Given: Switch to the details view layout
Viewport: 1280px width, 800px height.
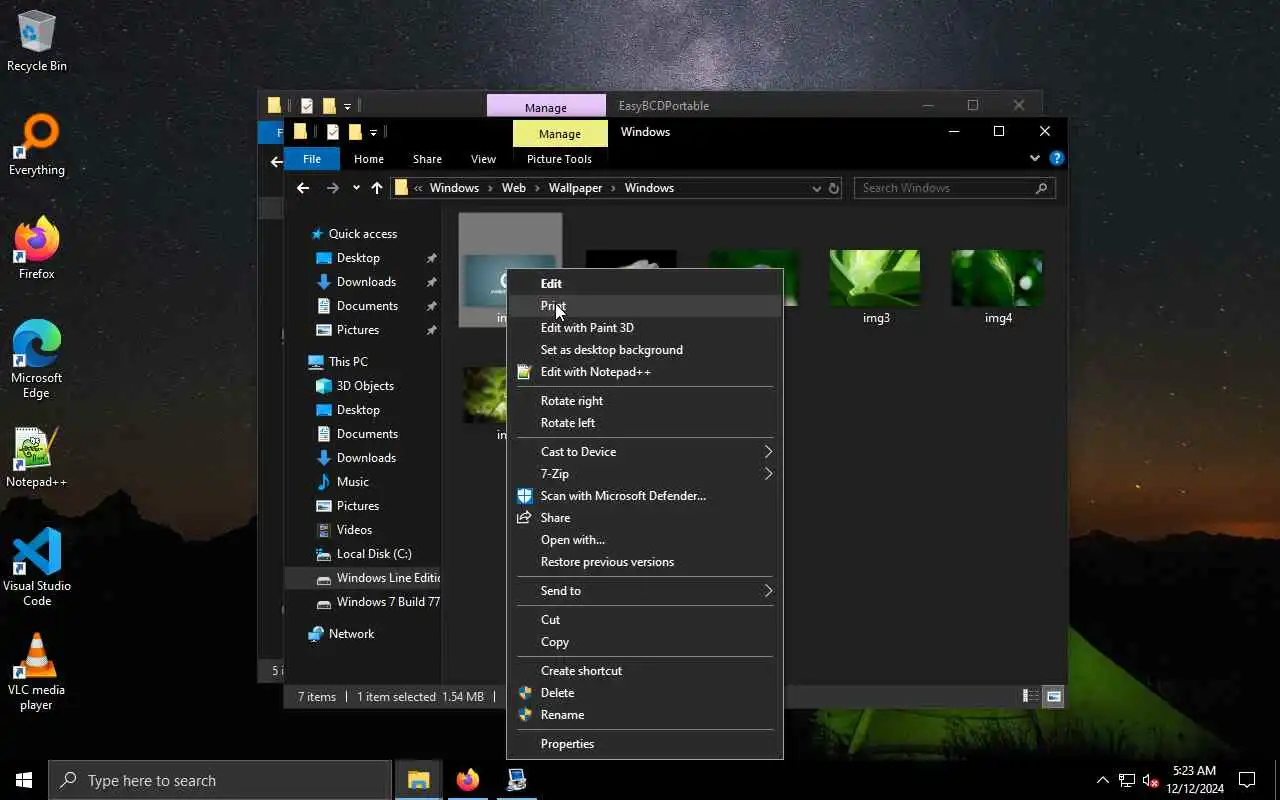Looking at the screenshot, I should 1029,696.
